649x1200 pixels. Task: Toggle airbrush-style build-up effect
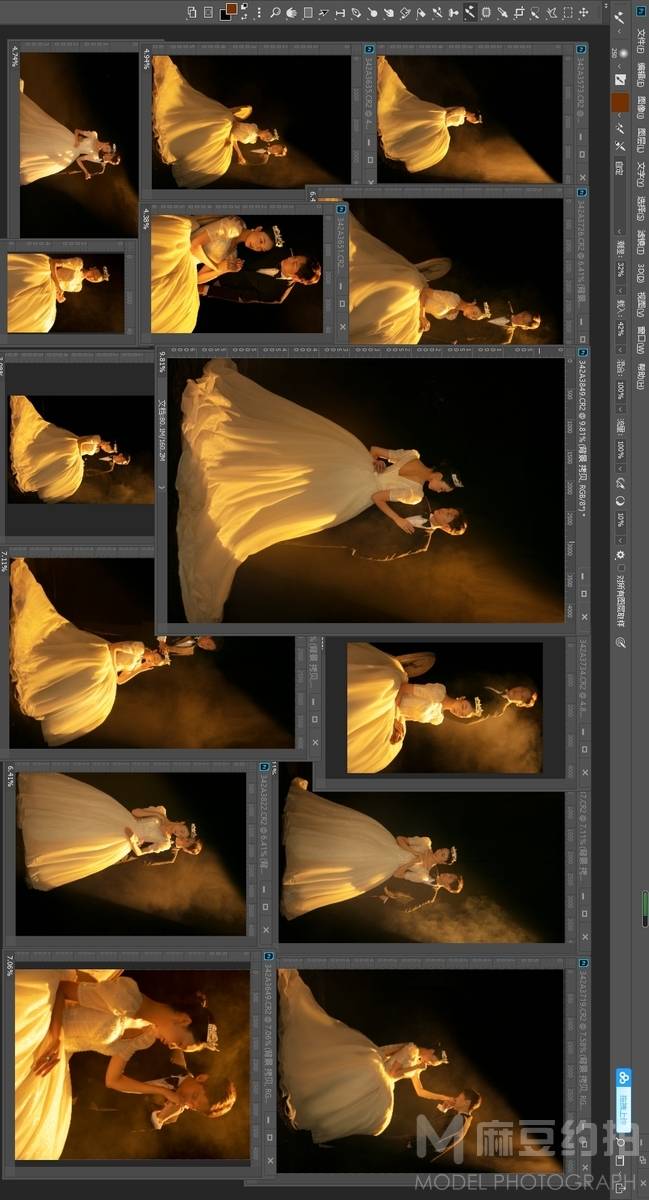620,483
